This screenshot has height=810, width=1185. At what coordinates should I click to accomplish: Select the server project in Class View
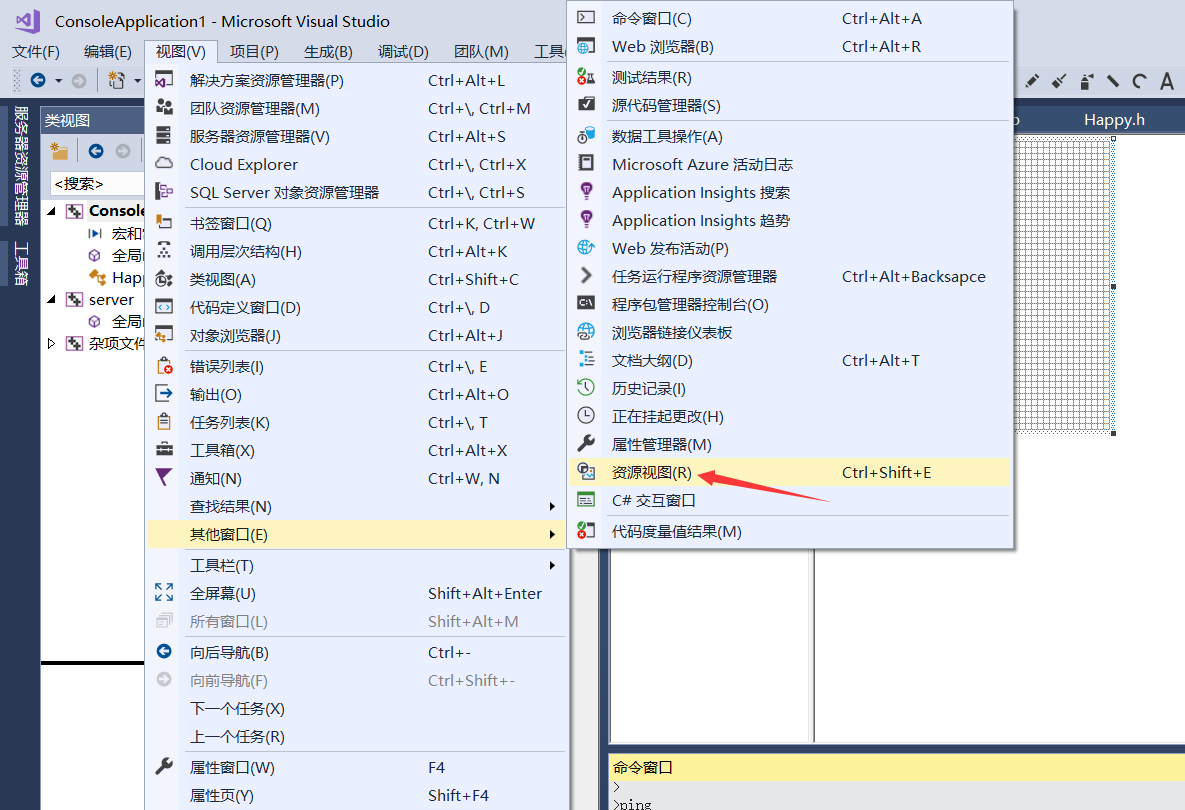(110, 300)
